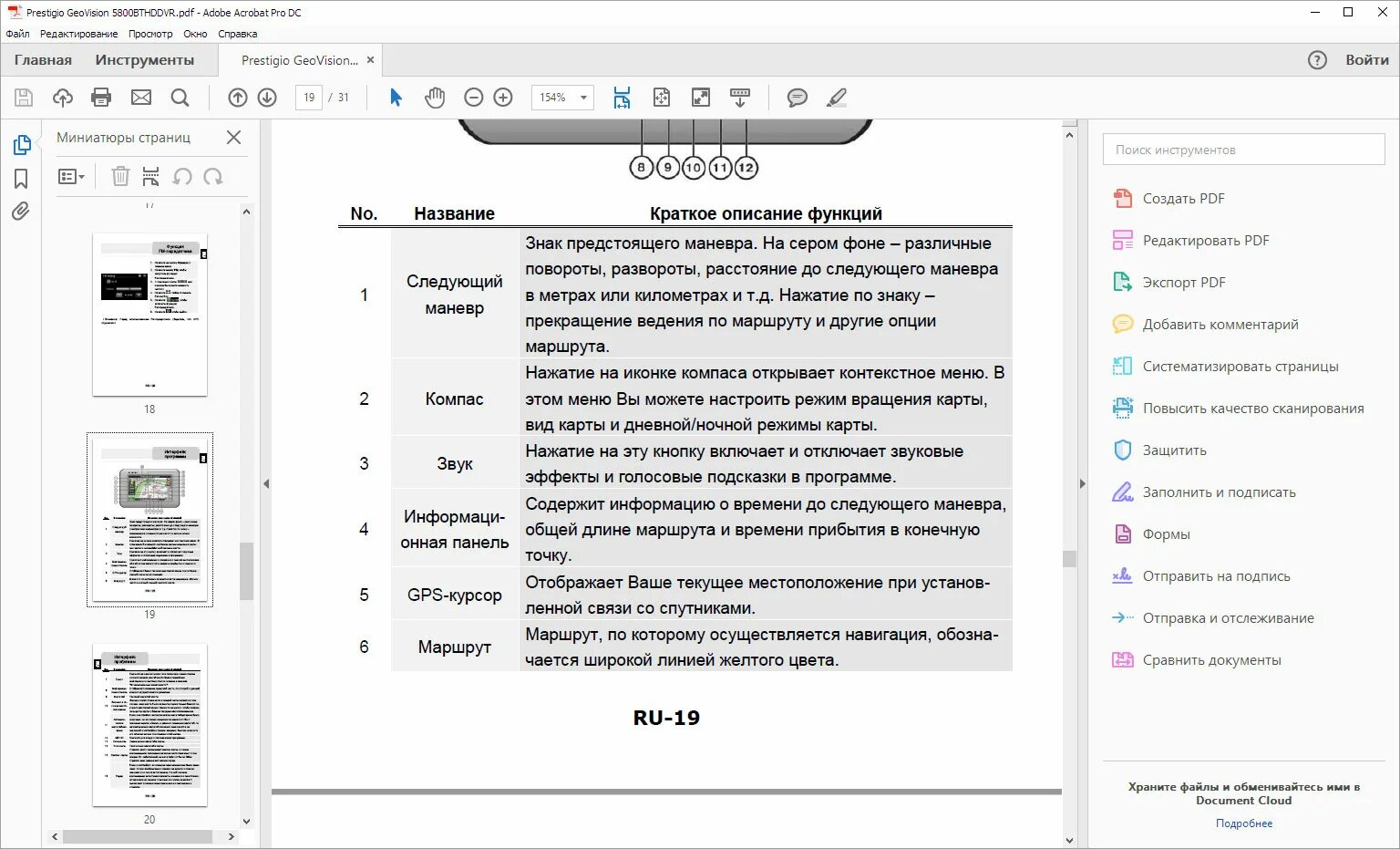Select page 18 thumbnail
The width and height of the screenshot is (1400, 849).
[x=149, y=315]
